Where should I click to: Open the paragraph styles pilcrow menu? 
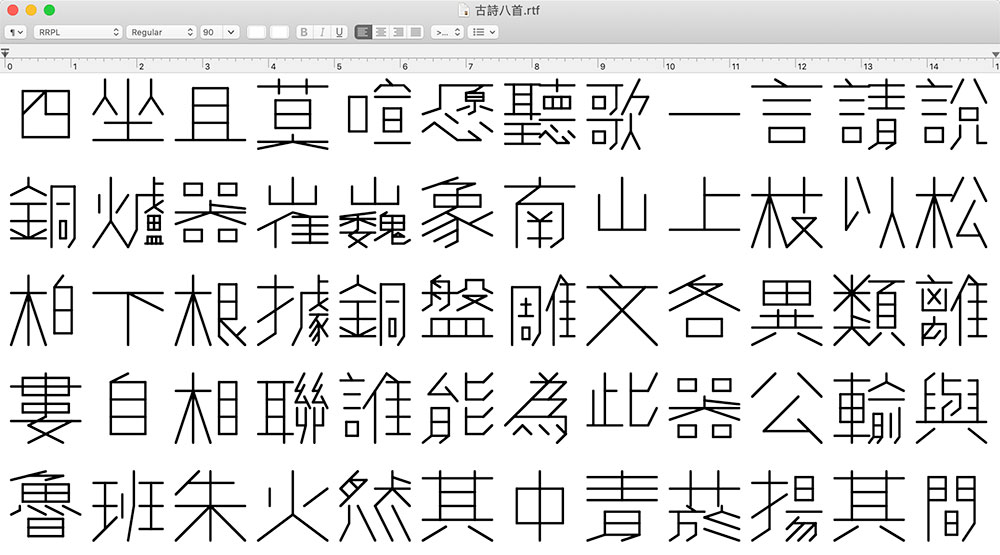pos(17,32)
